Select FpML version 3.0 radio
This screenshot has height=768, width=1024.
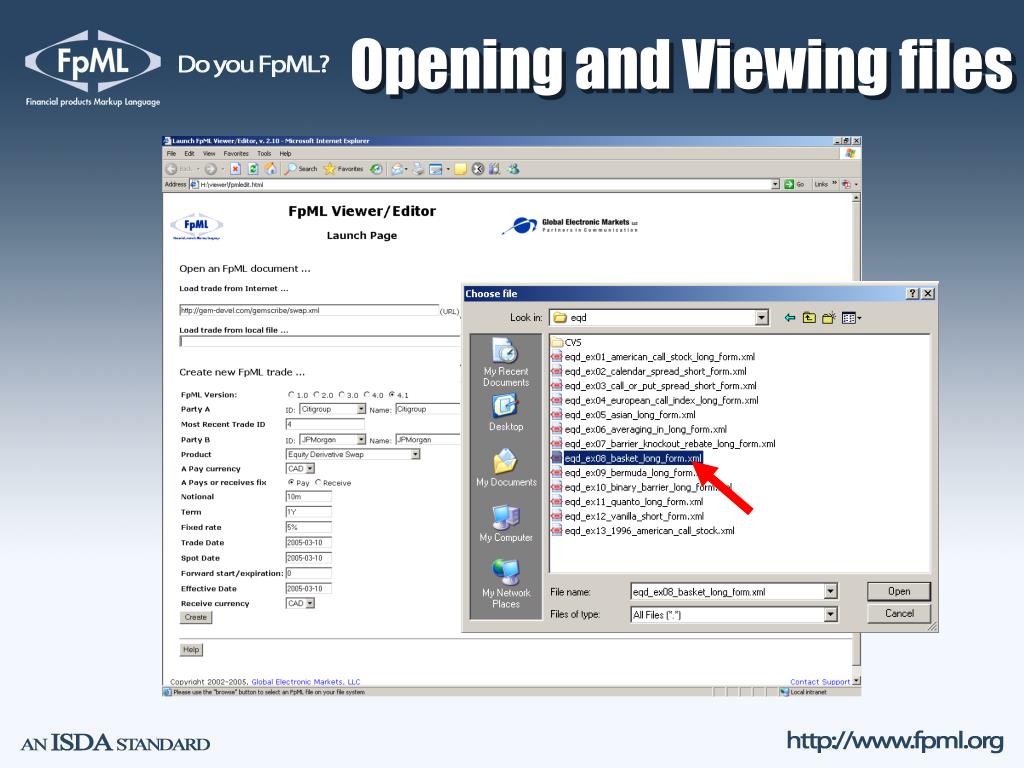click(x=342, y=394)
